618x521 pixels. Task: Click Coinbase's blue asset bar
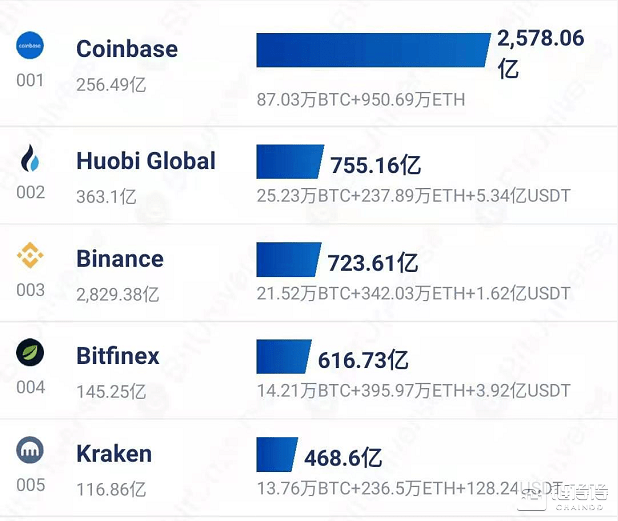pos(372,50)
